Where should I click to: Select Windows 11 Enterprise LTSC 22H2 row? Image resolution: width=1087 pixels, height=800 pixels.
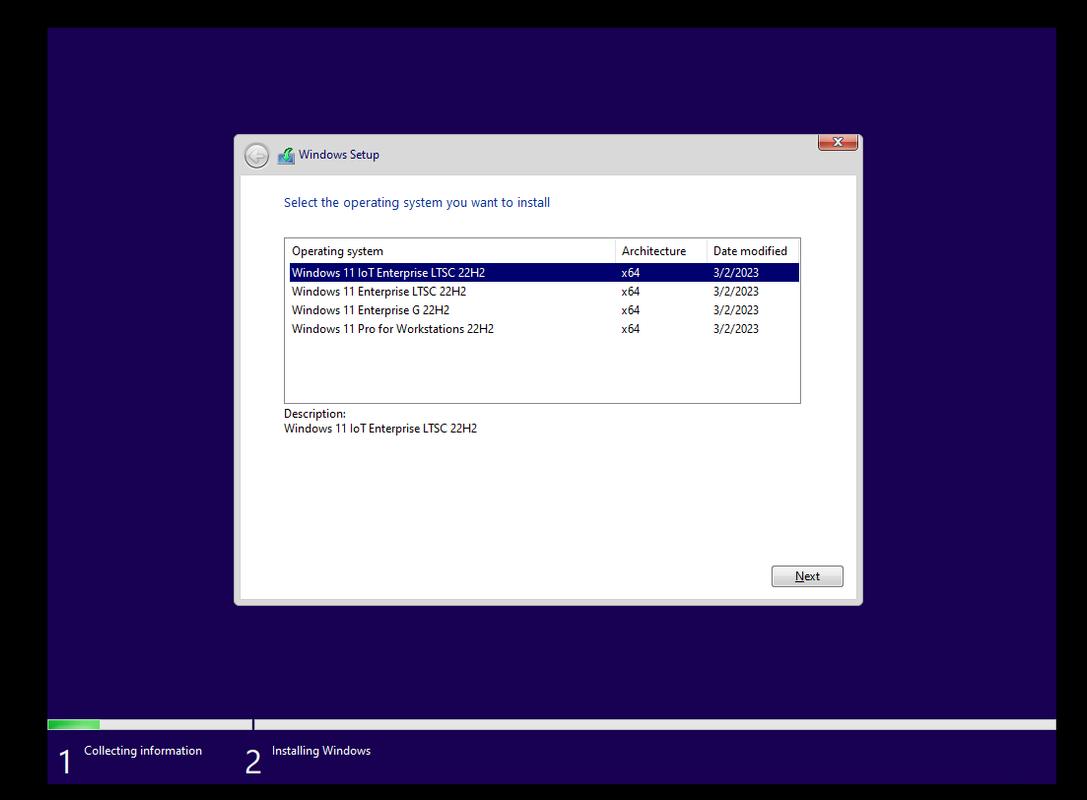tap(544, 291)
